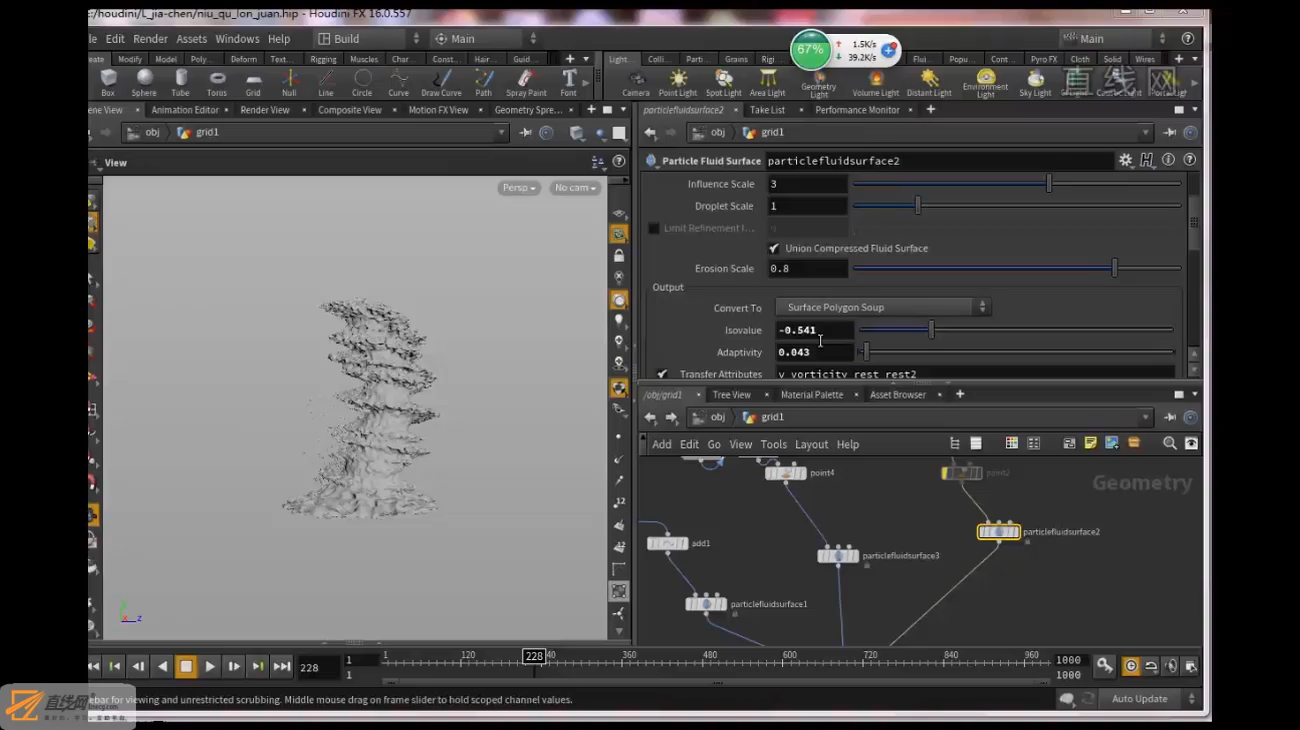The height and width of the screenshot is (730, 1300).
Task: Open the network editor color palette
Action: [x=1012, y=443]
